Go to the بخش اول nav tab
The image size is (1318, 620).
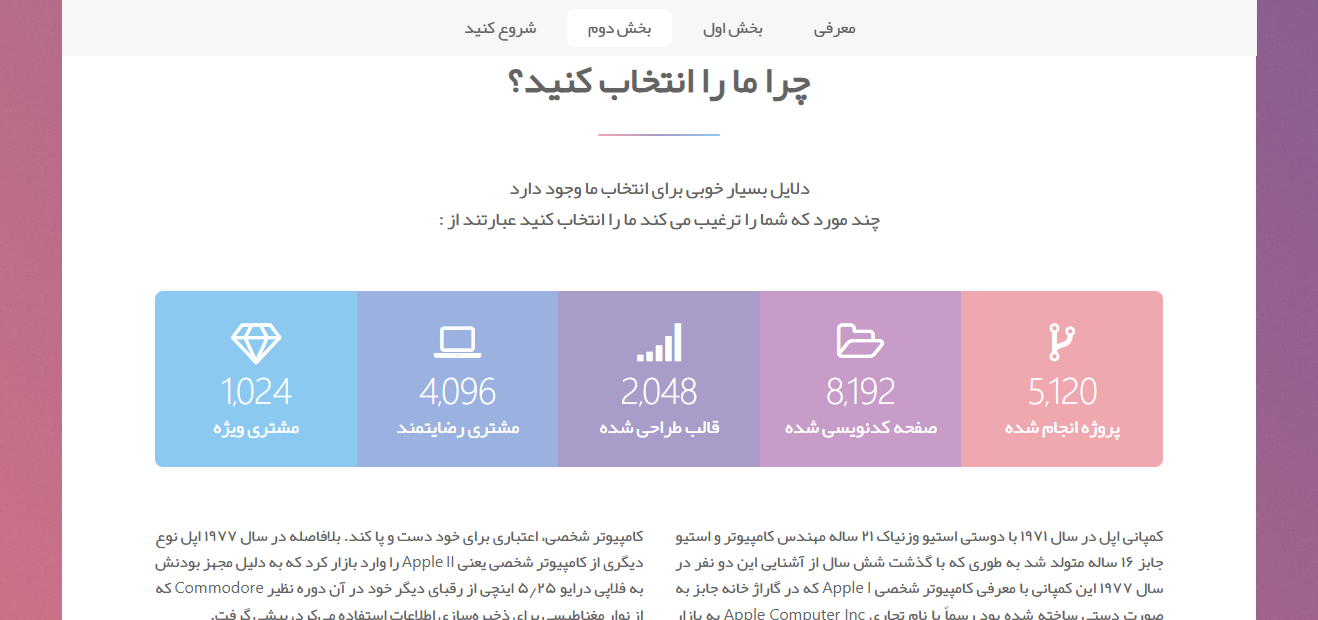click(732, 28)
